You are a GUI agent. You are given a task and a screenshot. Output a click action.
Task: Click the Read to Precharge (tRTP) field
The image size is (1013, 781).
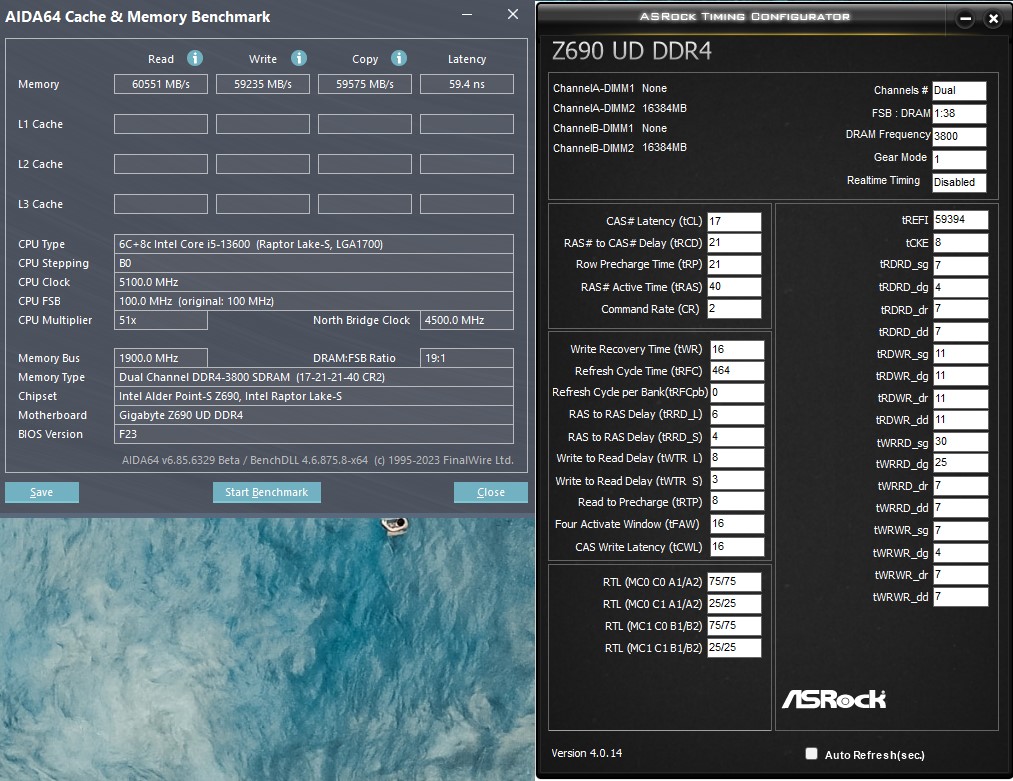[x=737, y=501]
